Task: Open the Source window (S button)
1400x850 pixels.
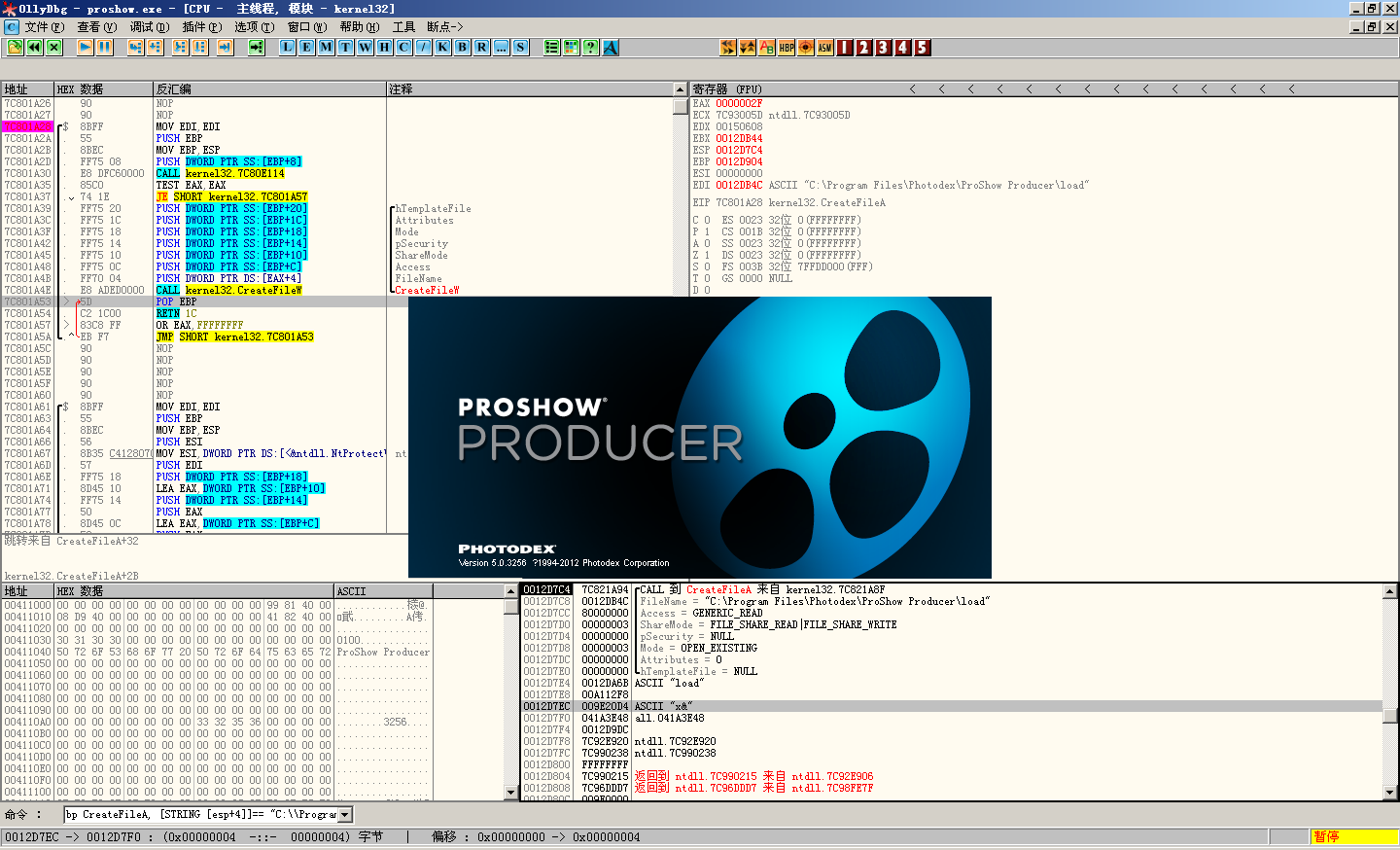Action: click(521, 47)
